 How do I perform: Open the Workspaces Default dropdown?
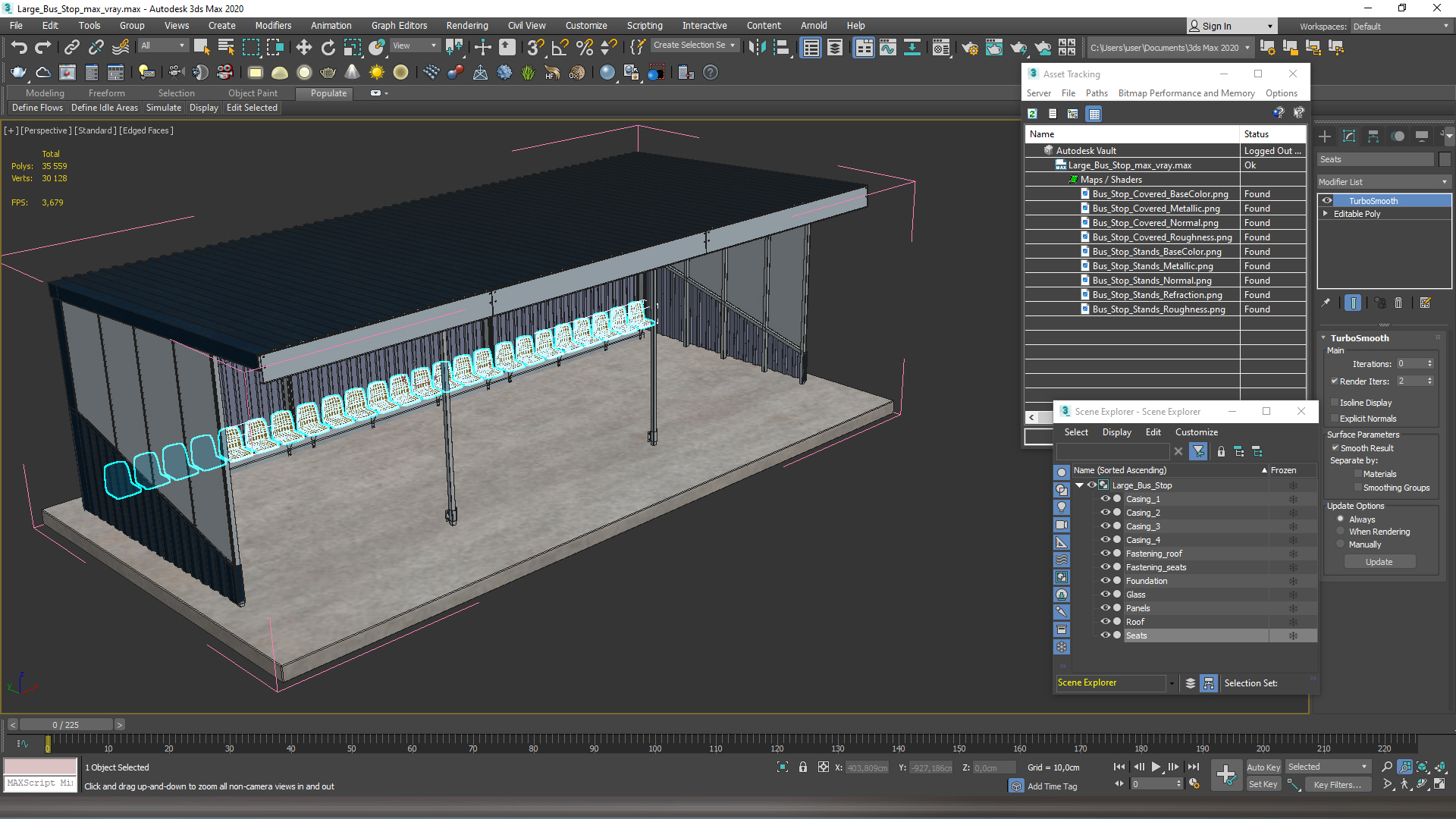point(1401,27)
